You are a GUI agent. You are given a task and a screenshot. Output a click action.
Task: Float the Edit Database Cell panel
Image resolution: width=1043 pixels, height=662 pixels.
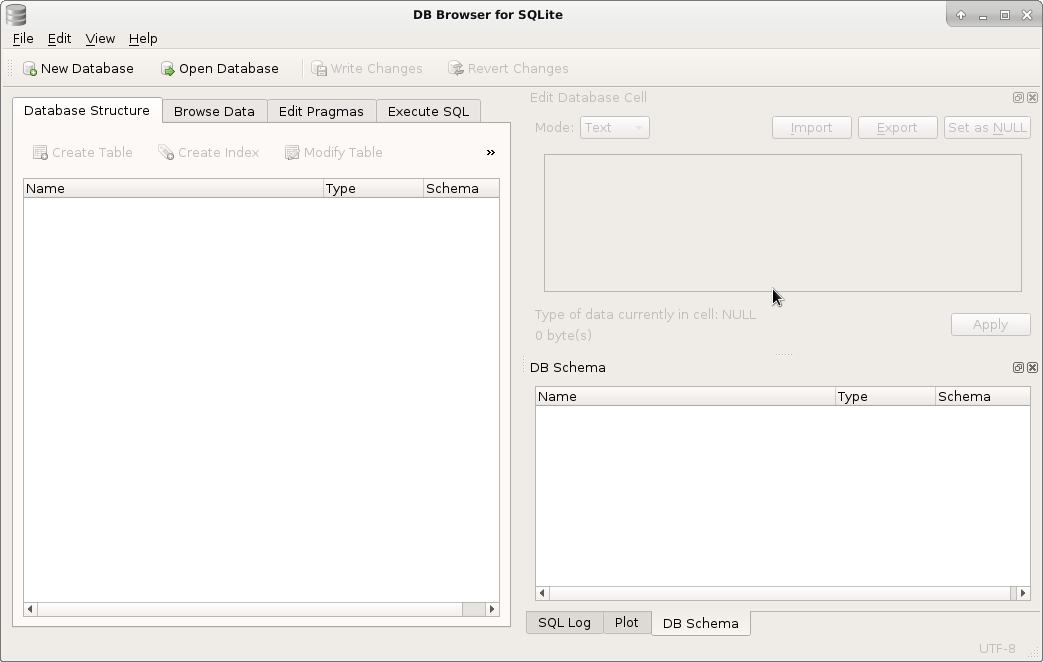[1018, 98]
